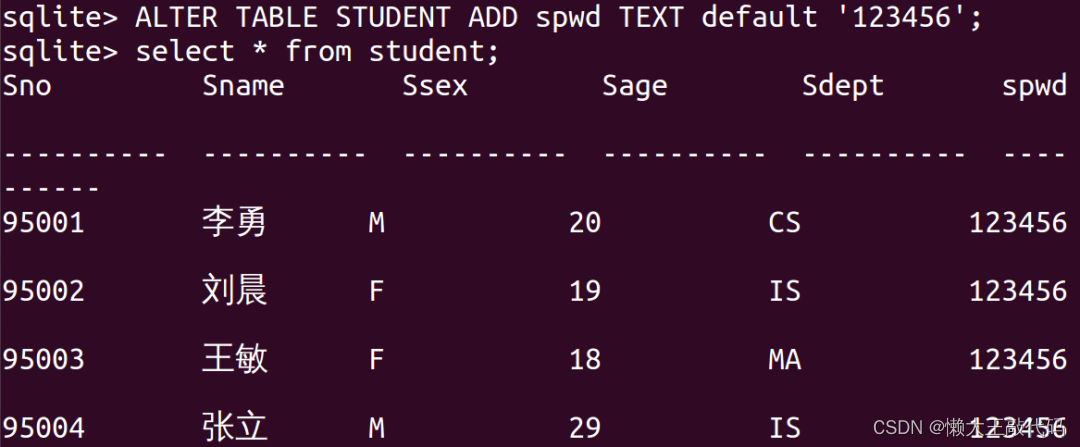Click the name 王敏
Screen dimensions: 1080x447
(234, 359)
